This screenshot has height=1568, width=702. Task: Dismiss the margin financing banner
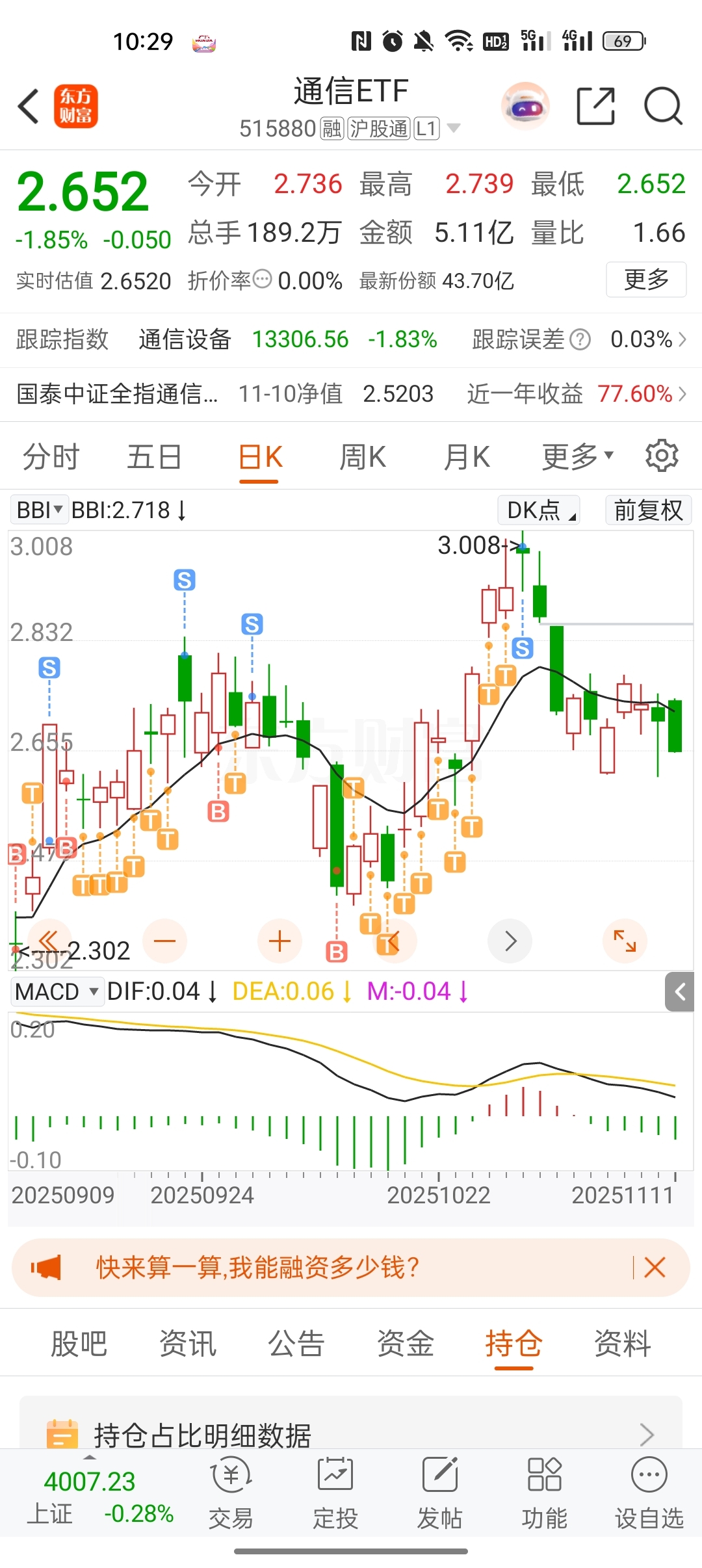[655, 1268]
